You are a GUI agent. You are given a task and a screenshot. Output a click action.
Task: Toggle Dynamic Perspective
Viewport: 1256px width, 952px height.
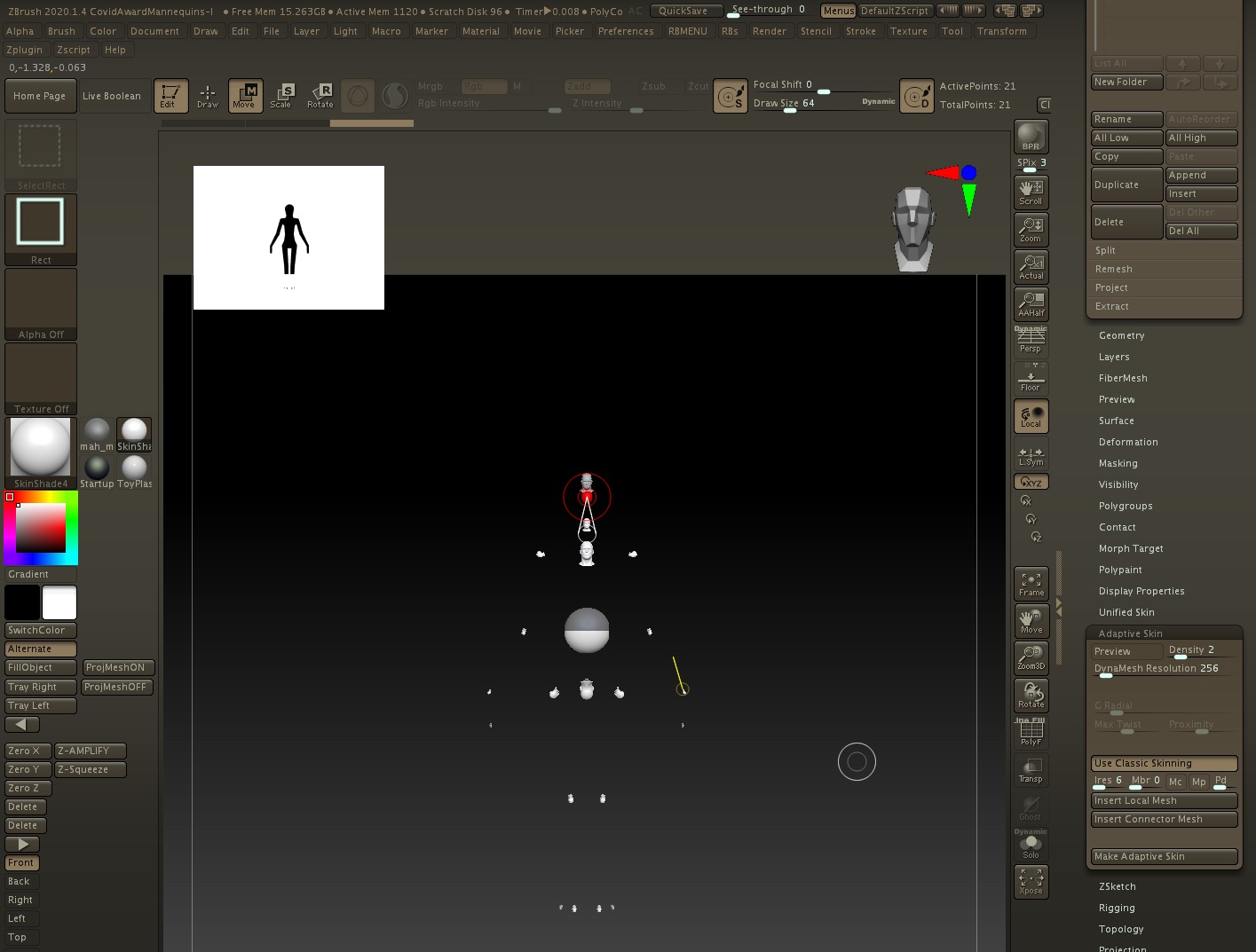pos(1031,340)
